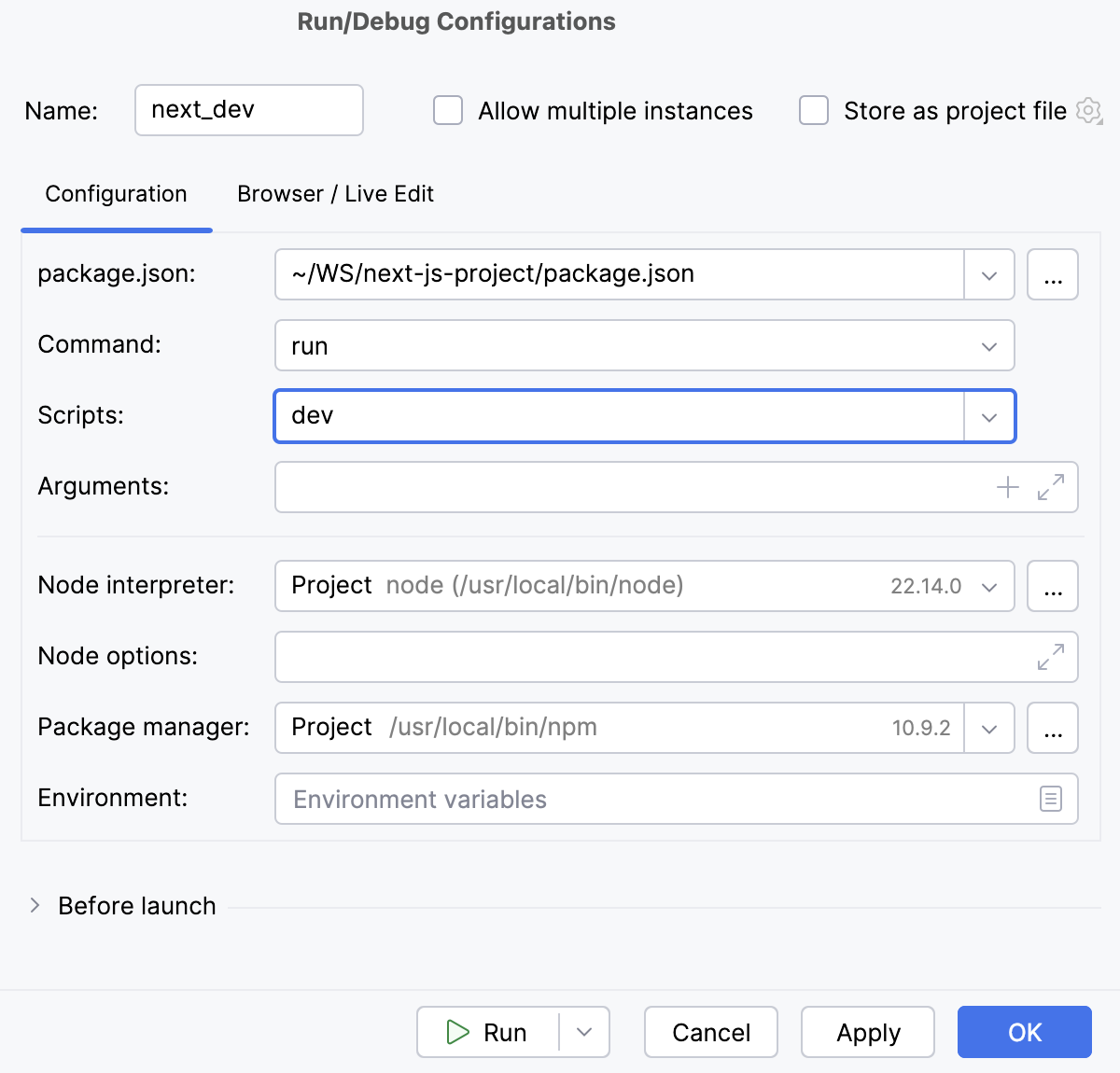Image resolution: width=1120 pixels, height=1073 pixels.
Task: Open the Scripts dropdown showing dev
Action: point(987,416)
